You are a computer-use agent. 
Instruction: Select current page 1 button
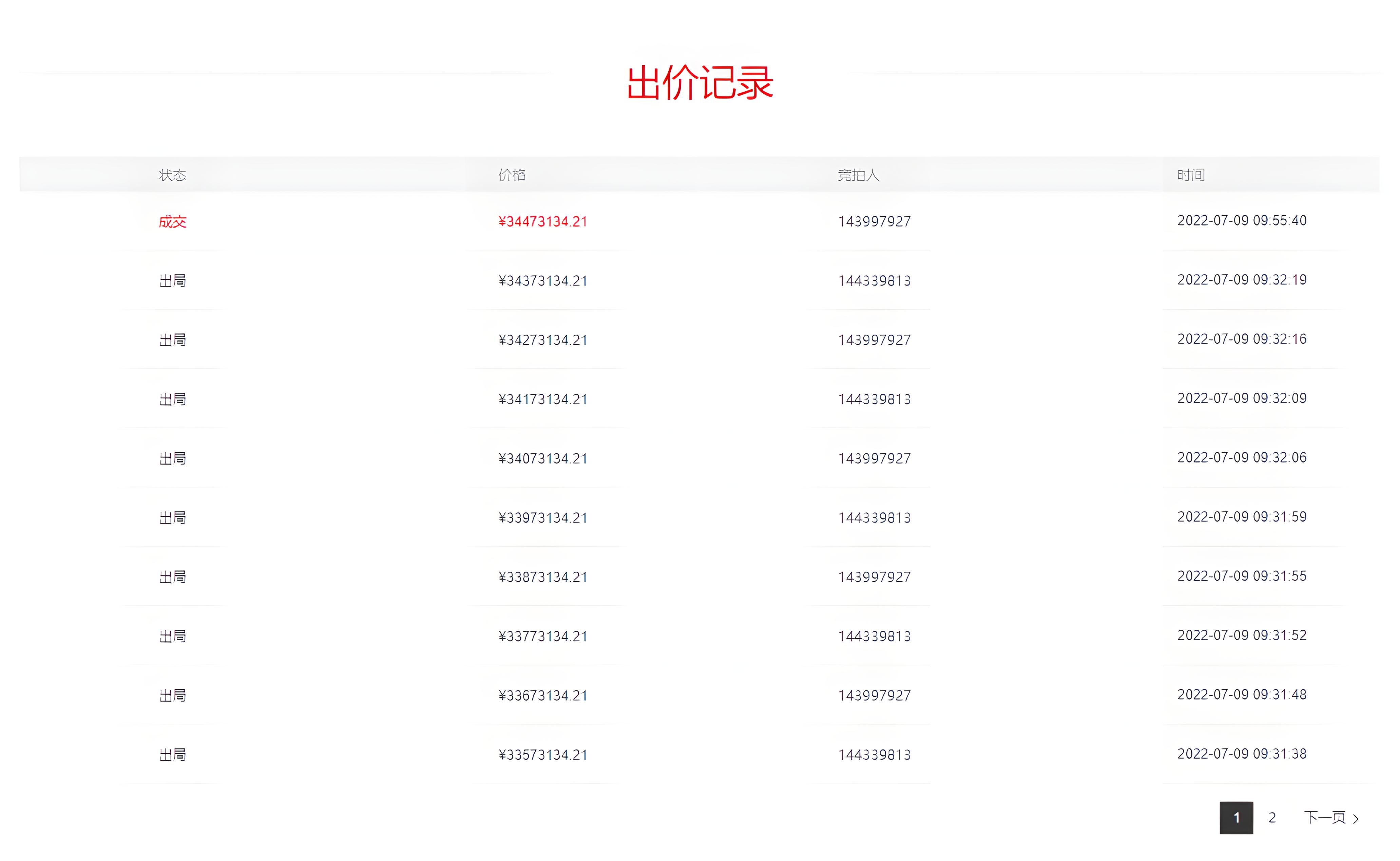click(1236, 818)
